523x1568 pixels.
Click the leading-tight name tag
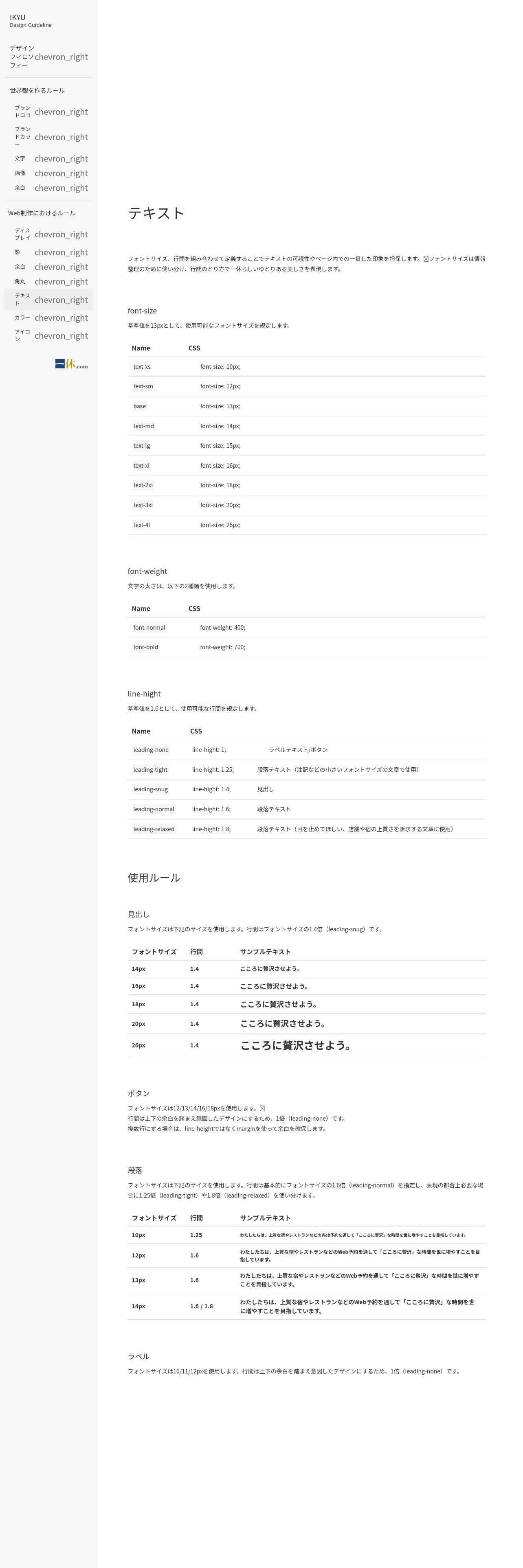tap(150, 769)
